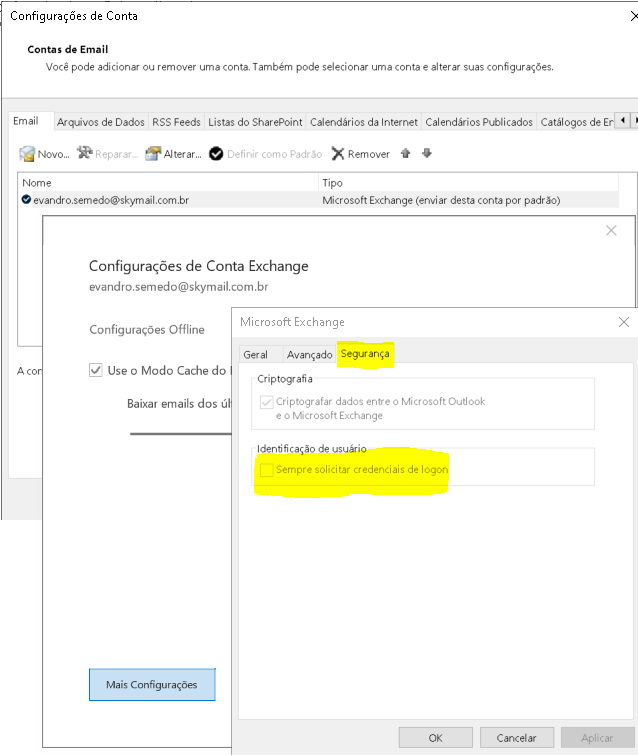
Task: Click the Novo new account icon
Action: pos(27,154)
